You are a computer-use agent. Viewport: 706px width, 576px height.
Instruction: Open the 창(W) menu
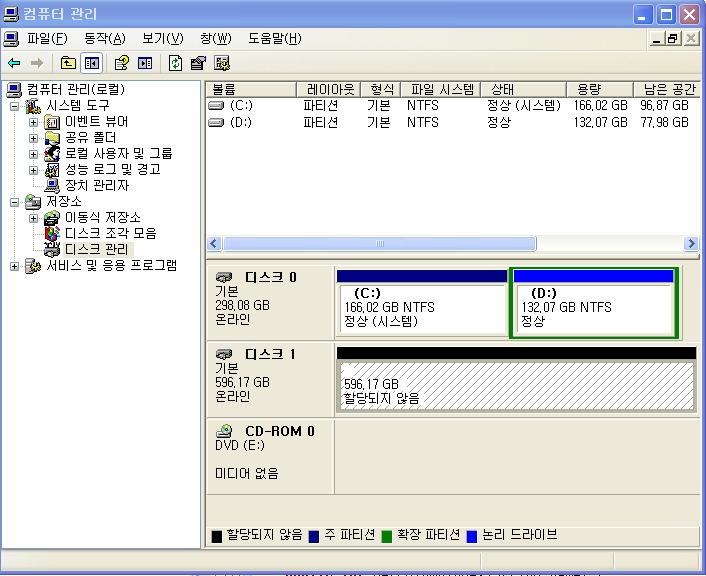click(216, 39)
